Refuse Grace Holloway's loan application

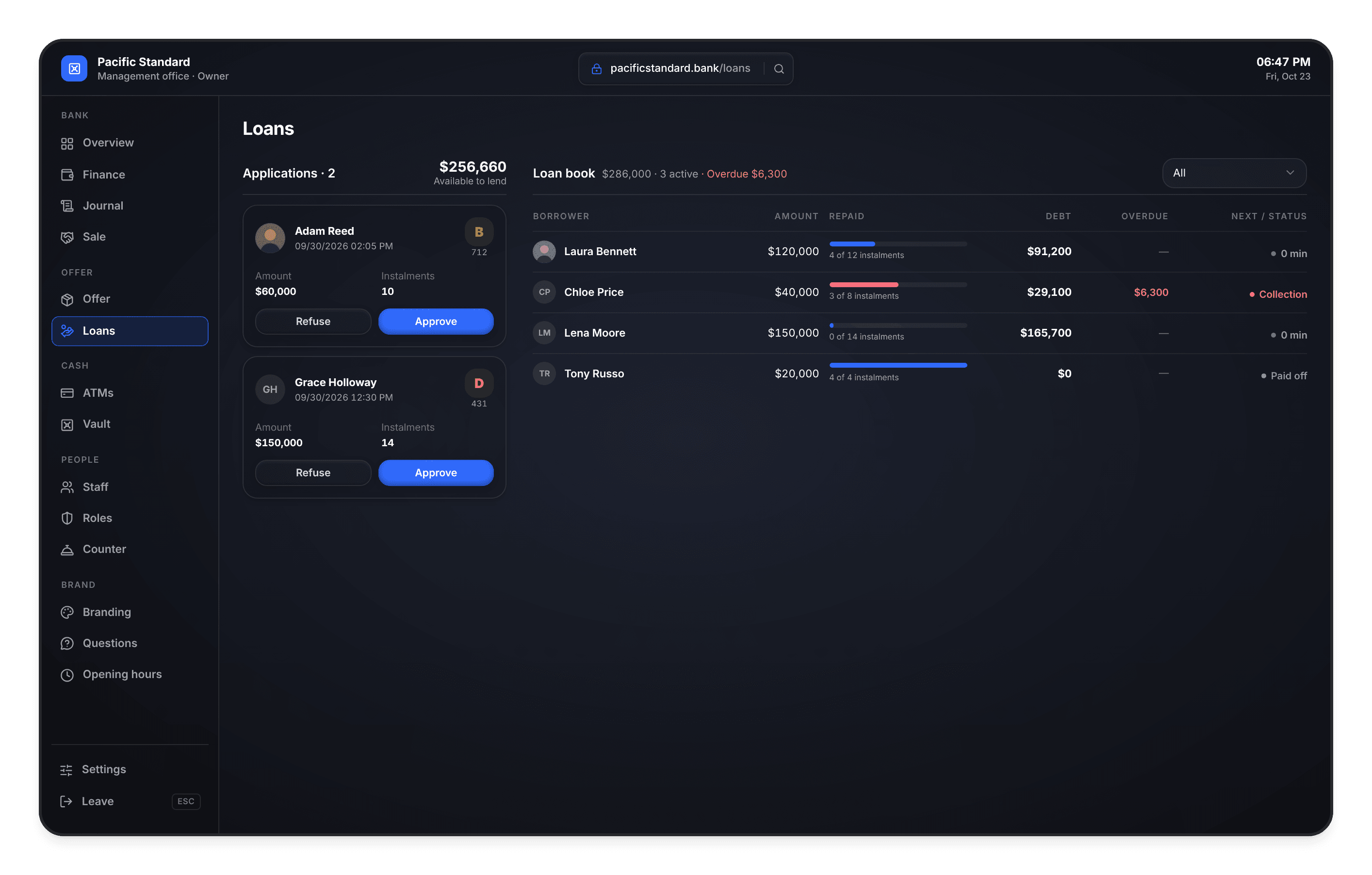(x=313, y=473)
